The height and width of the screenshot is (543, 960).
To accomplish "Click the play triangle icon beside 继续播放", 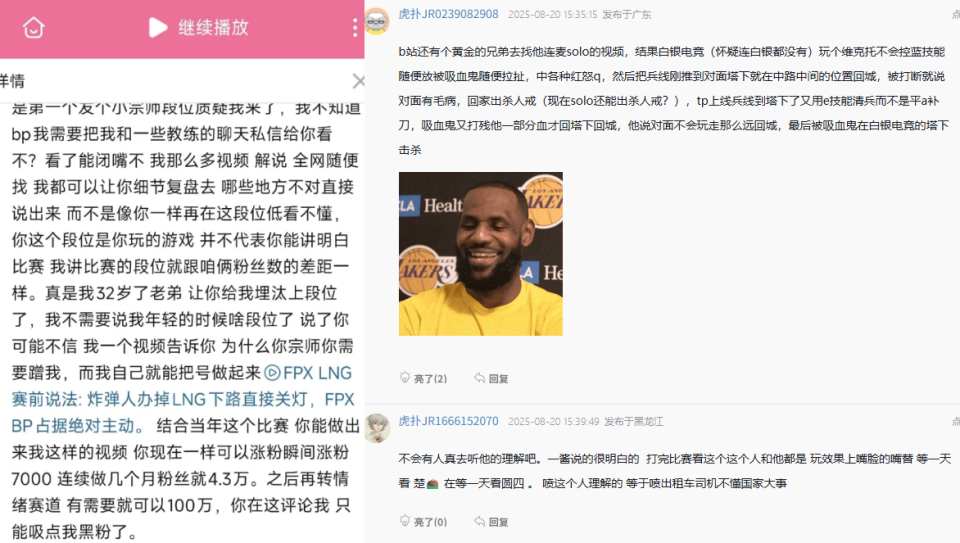I will click(x=158, y=28).
